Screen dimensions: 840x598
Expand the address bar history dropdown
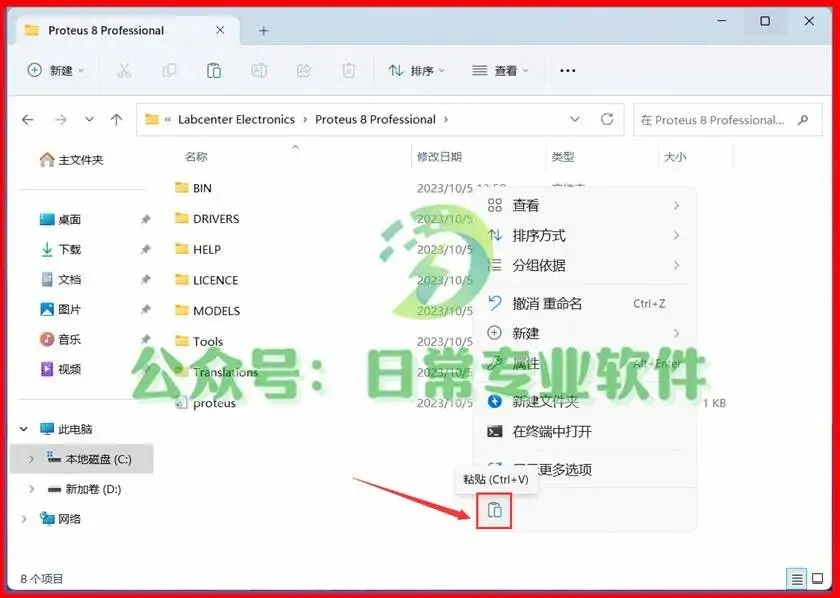pos(575,119)
